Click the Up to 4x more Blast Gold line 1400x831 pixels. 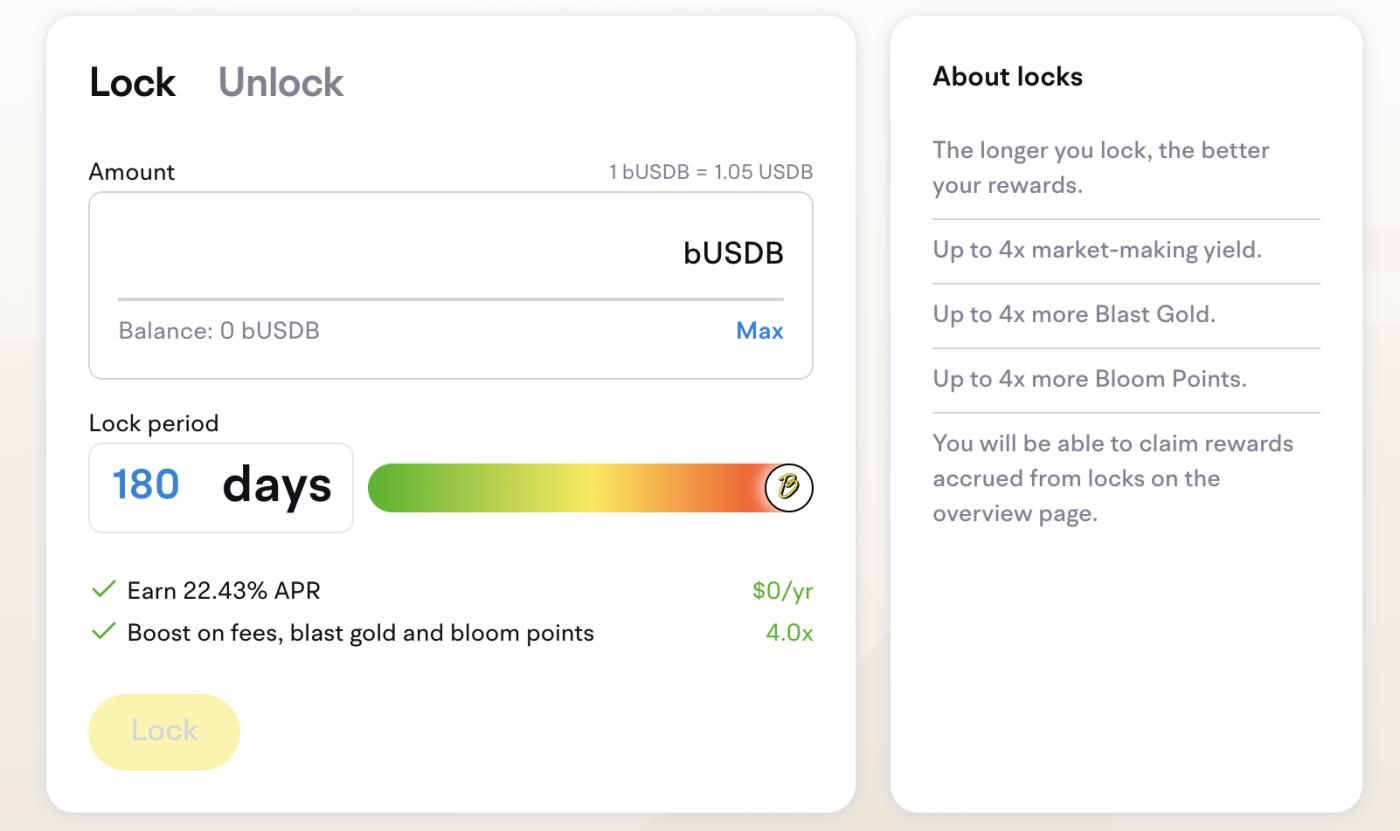(x=1074, y=314)
